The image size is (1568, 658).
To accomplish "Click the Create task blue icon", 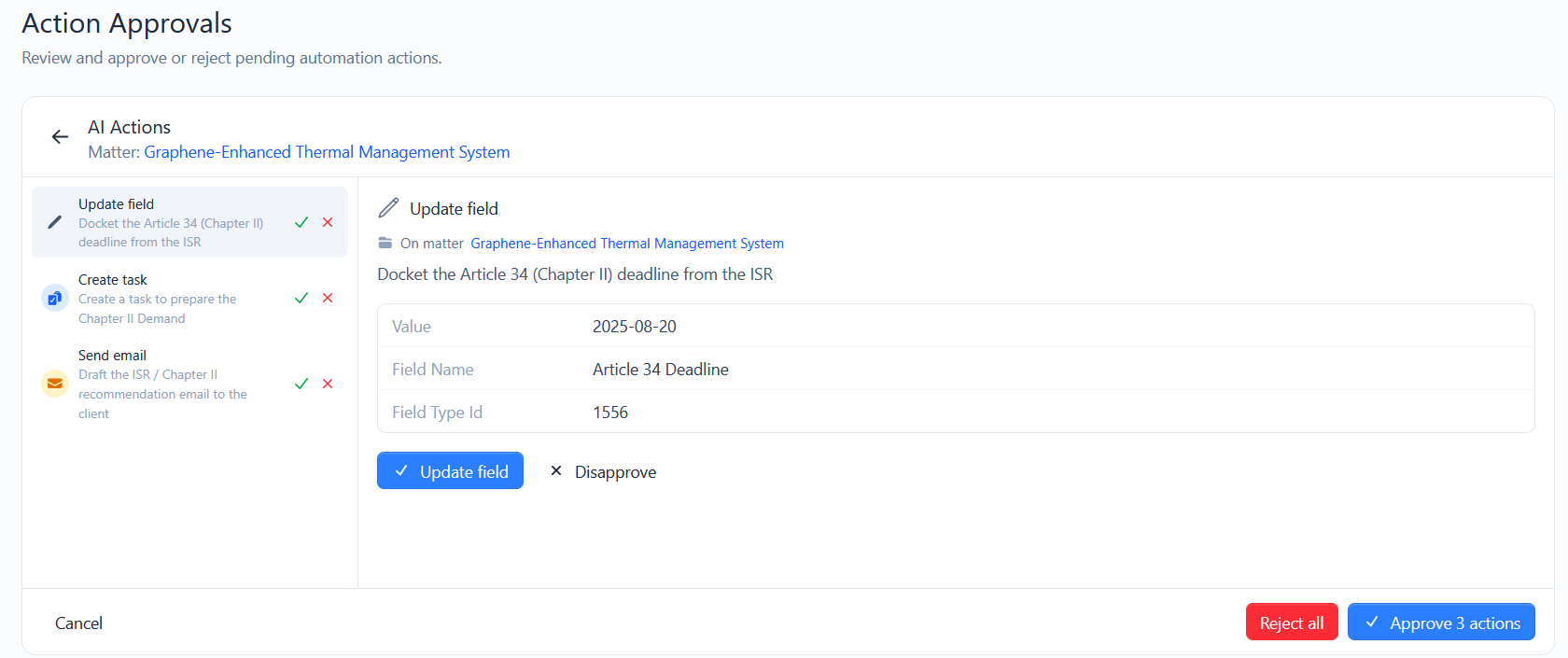I will pos(55,298).
